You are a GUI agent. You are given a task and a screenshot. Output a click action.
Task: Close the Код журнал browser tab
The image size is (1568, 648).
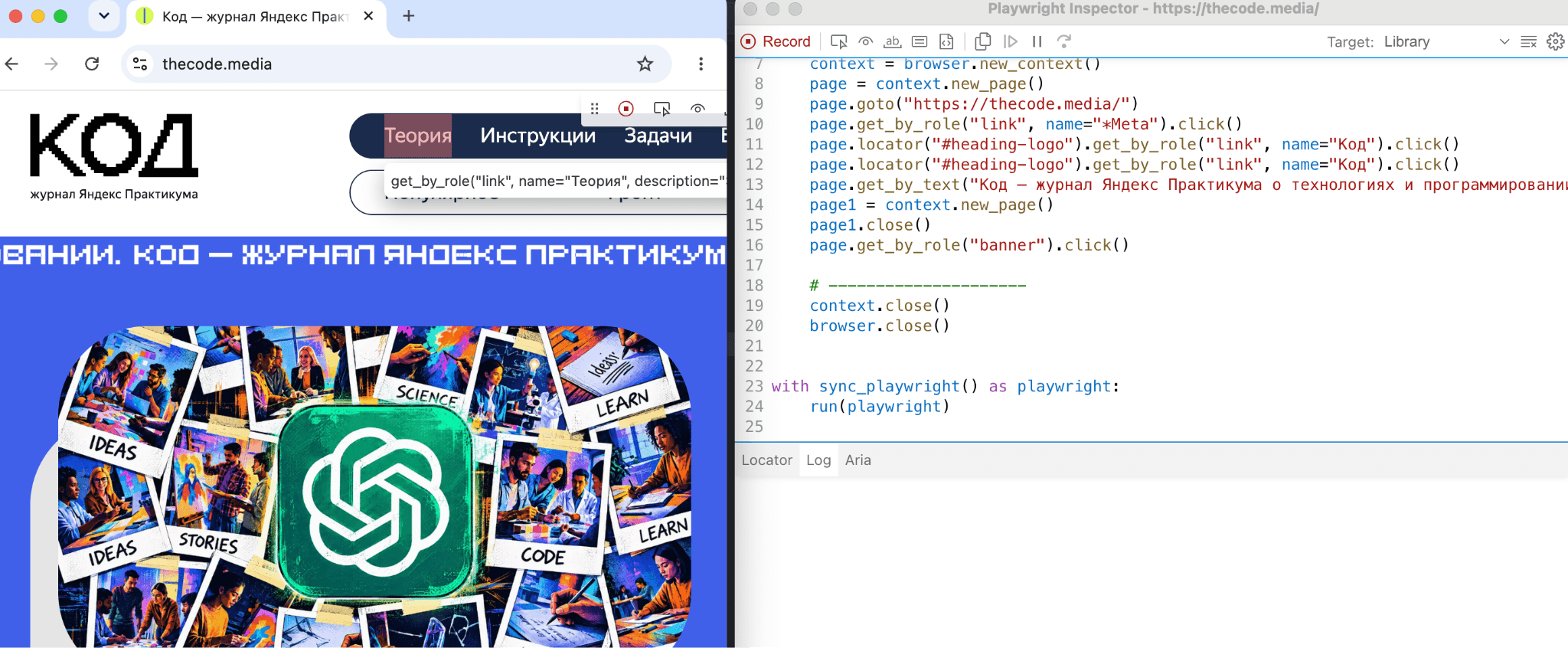[x=368, y=16]
